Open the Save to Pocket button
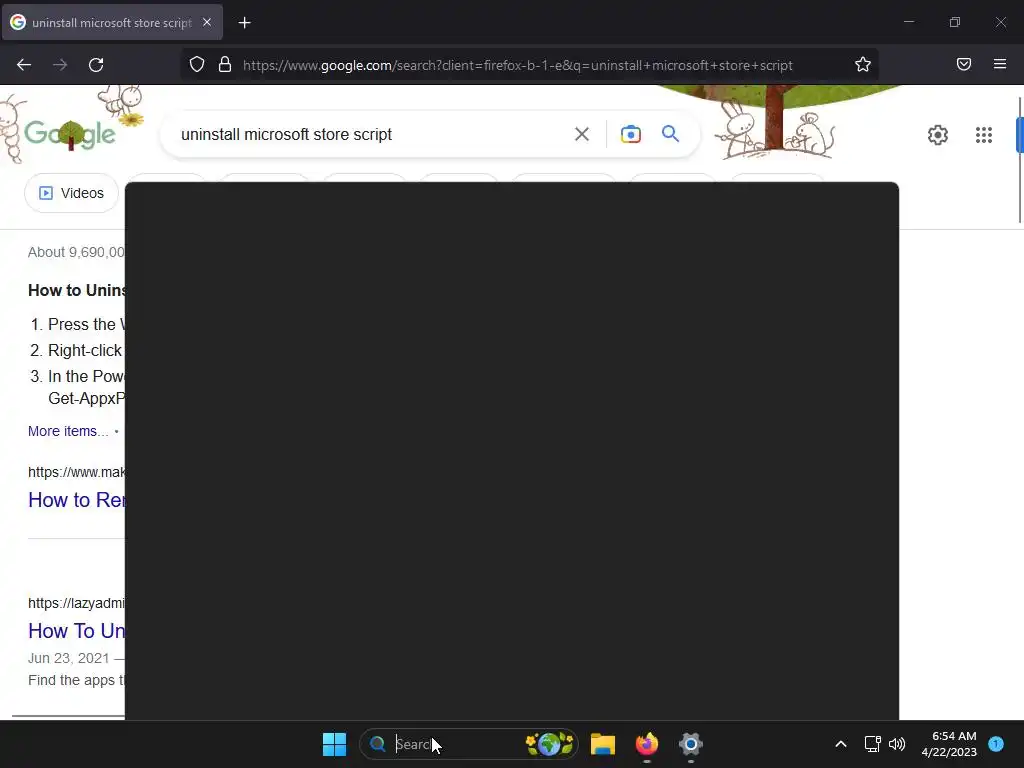1024x768 pixels. (x=963, y=64)
